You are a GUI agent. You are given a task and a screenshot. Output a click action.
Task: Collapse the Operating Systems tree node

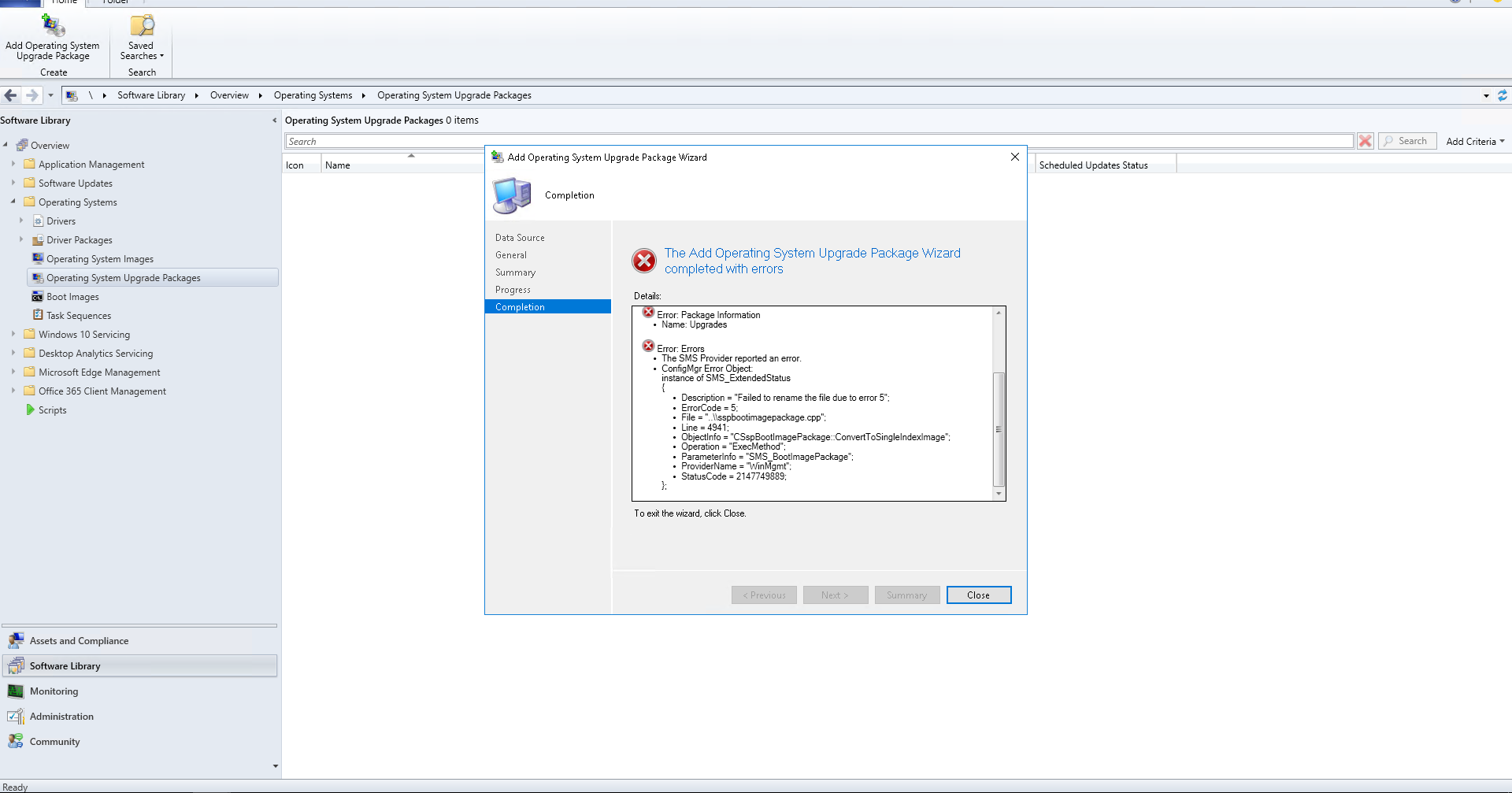13,202
